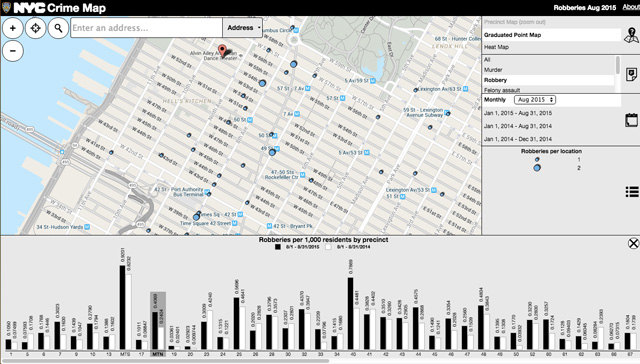This screenshot has width=640, height=364.
Task: Click the 47-50 Sts Rockefeller Ctr subway icon
Action: click(x=302, y=175)
